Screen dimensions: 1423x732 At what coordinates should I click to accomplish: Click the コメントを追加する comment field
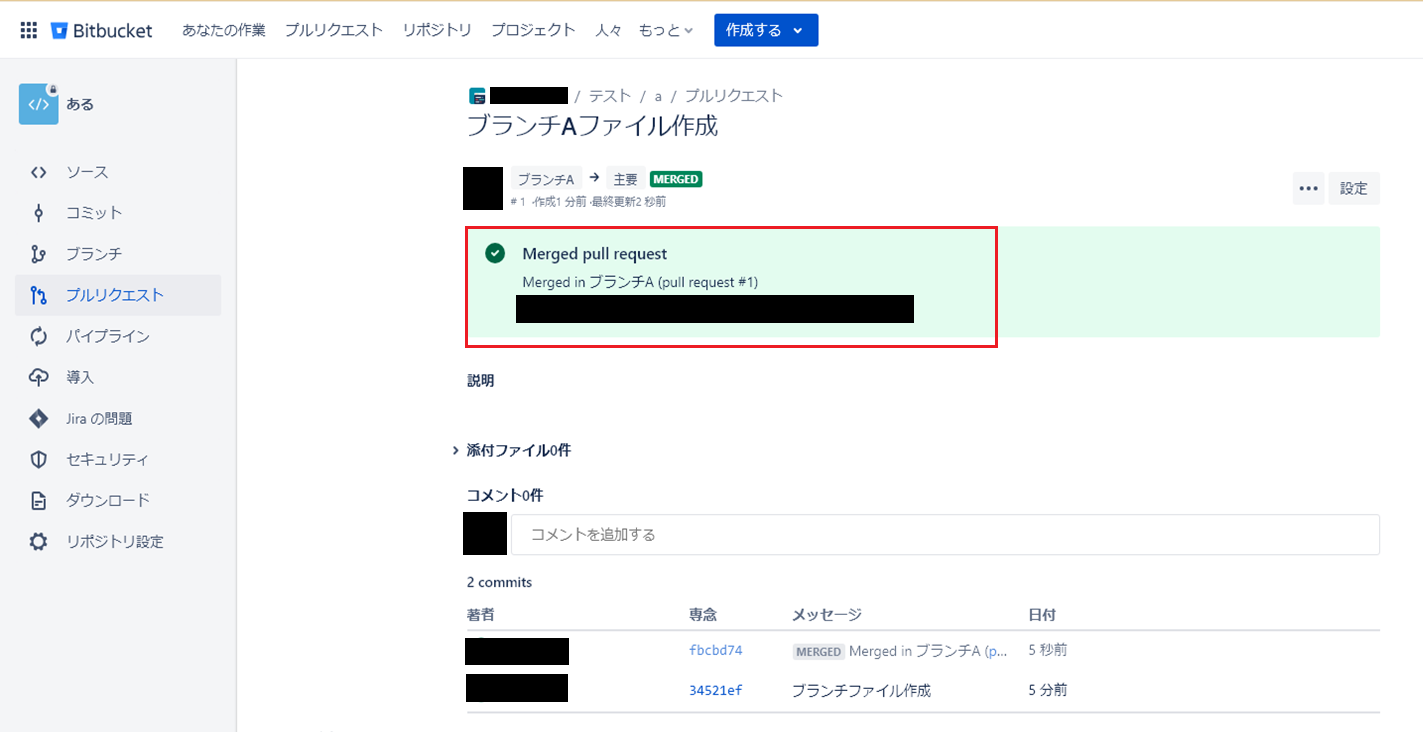pyautogui.click(x=946, y=535)
